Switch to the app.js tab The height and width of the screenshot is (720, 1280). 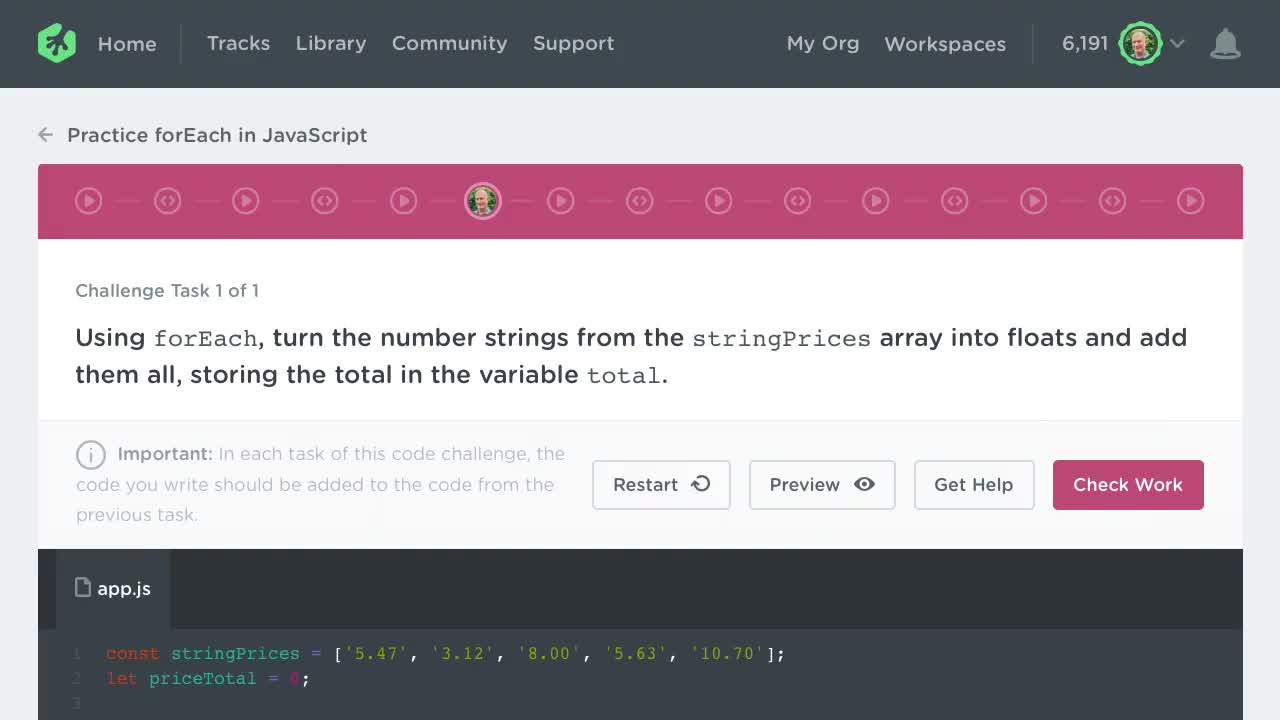coord(112,588)
